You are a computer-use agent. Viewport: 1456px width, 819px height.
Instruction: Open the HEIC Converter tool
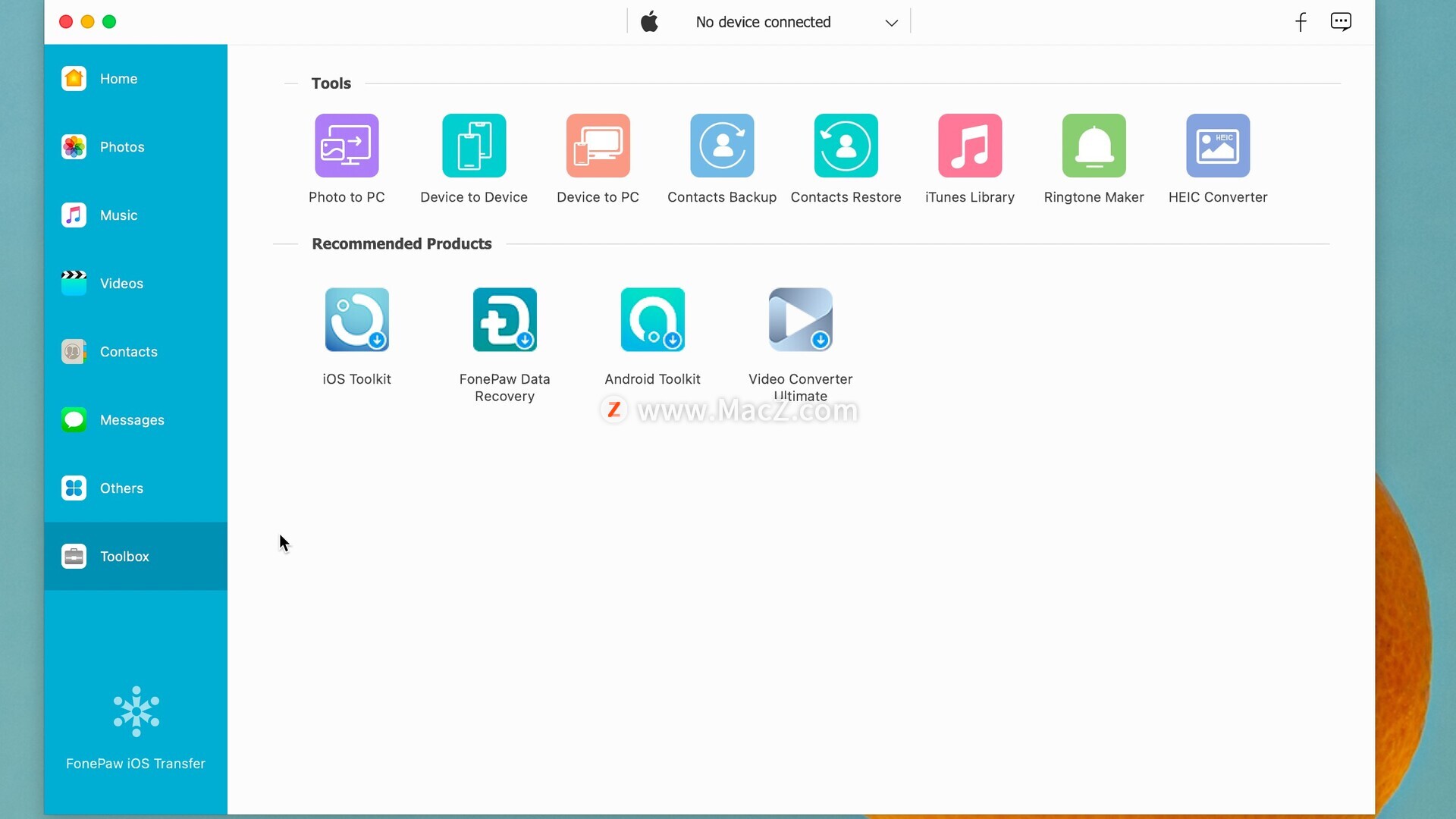point(1218,146)
